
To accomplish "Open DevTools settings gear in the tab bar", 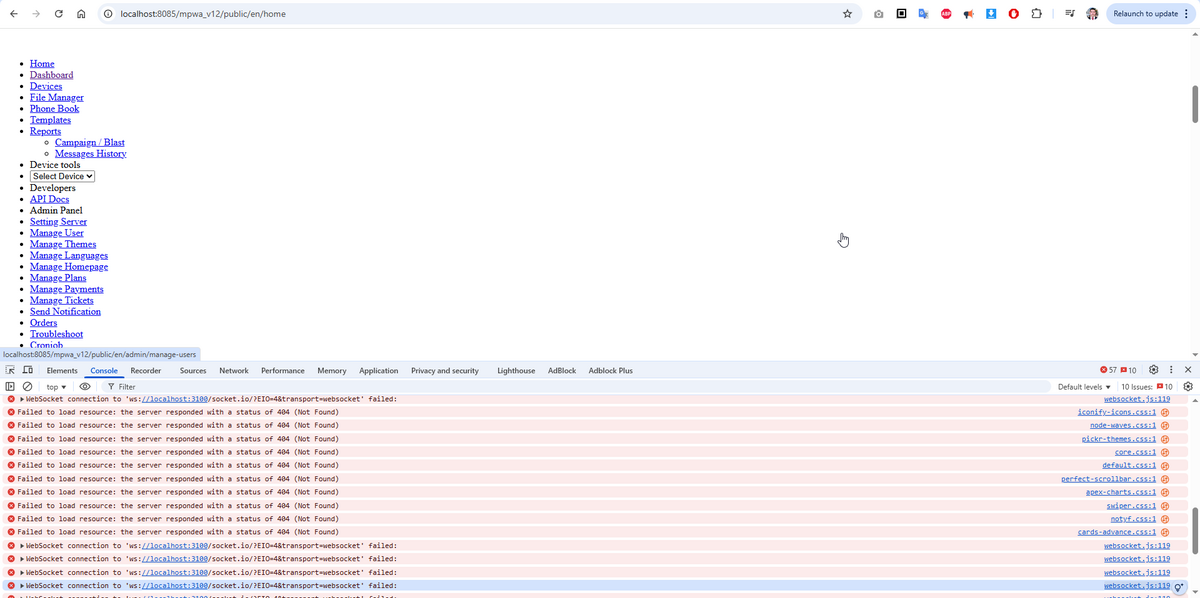I will 1153,370.
